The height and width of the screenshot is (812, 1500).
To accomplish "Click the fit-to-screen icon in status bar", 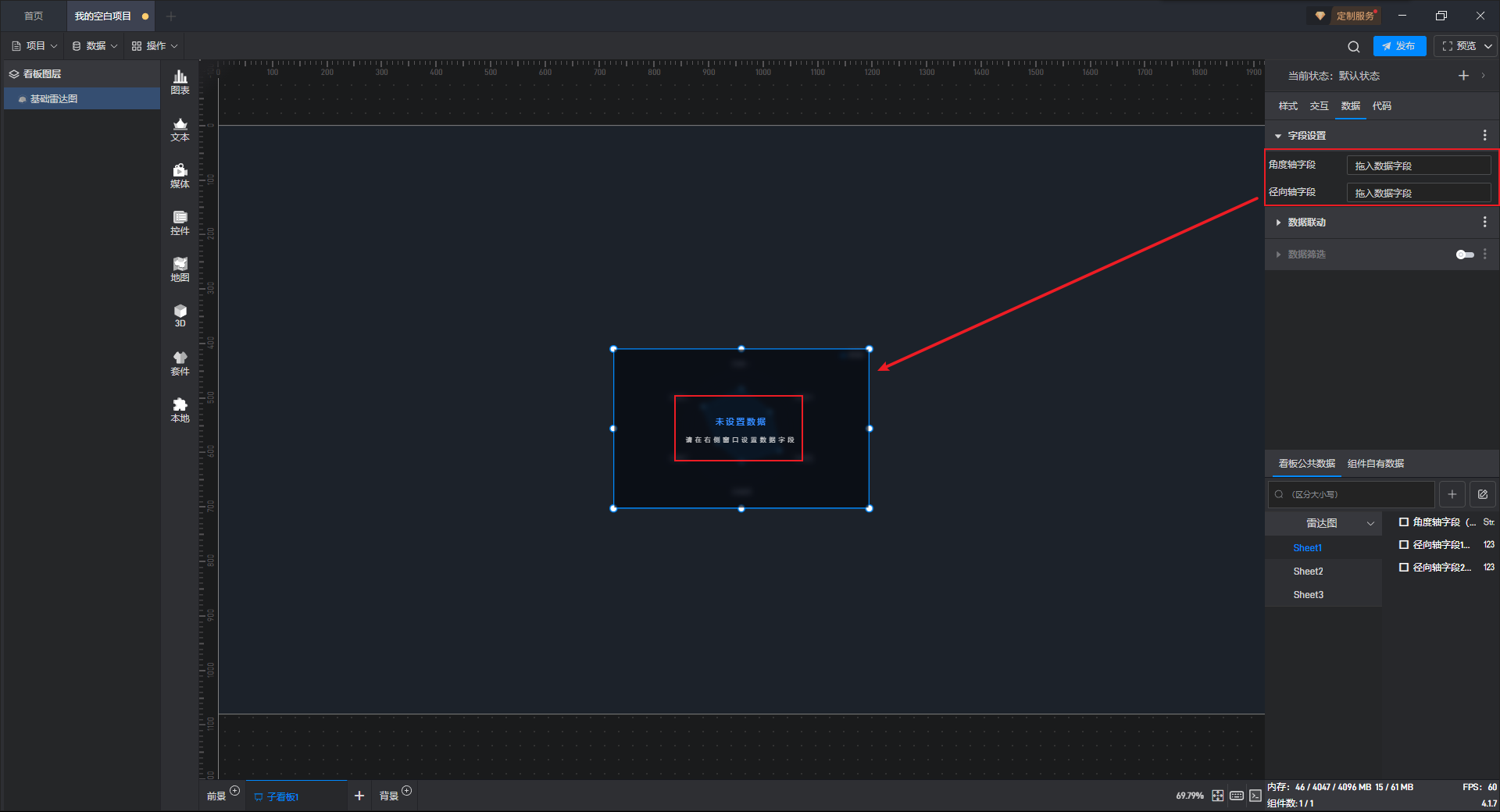I will (x=1218, y=796).
